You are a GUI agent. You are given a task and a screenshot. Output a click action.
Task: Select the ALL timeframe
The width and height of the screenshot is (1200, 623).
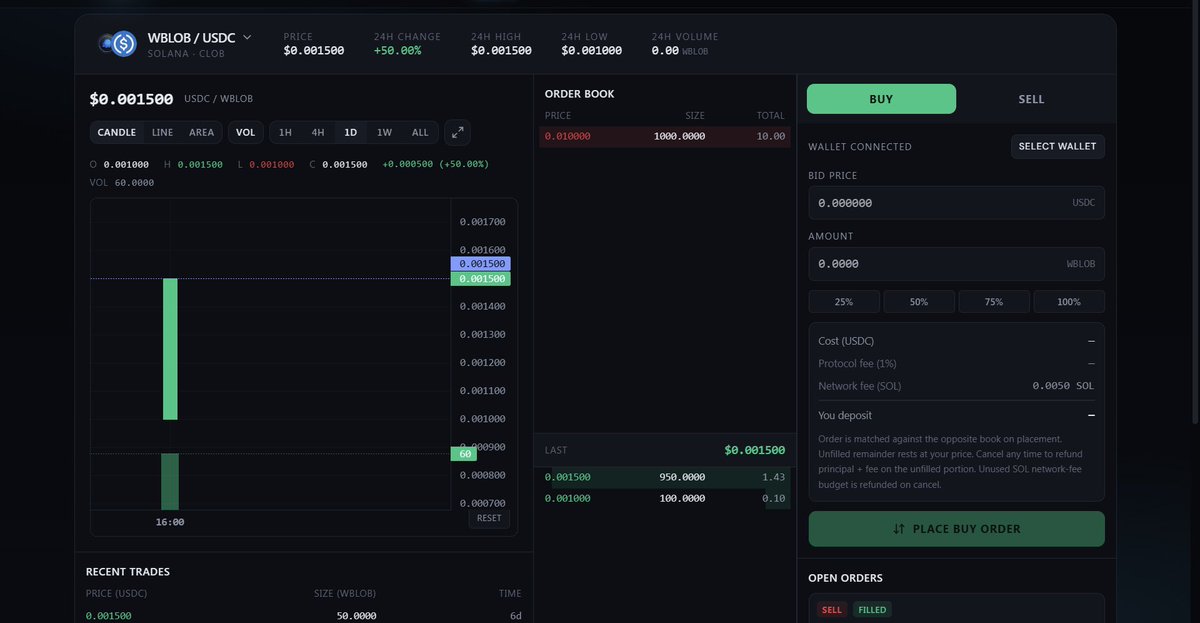coord(420,132)
